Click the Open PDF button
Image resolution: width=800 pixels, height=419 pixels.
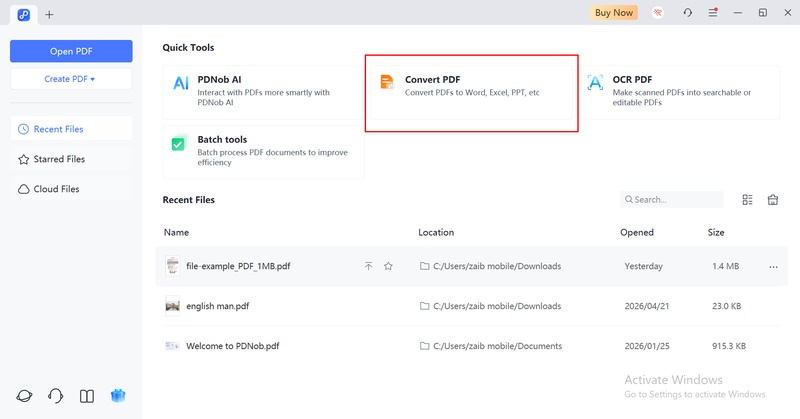click(x=71, y=51)
